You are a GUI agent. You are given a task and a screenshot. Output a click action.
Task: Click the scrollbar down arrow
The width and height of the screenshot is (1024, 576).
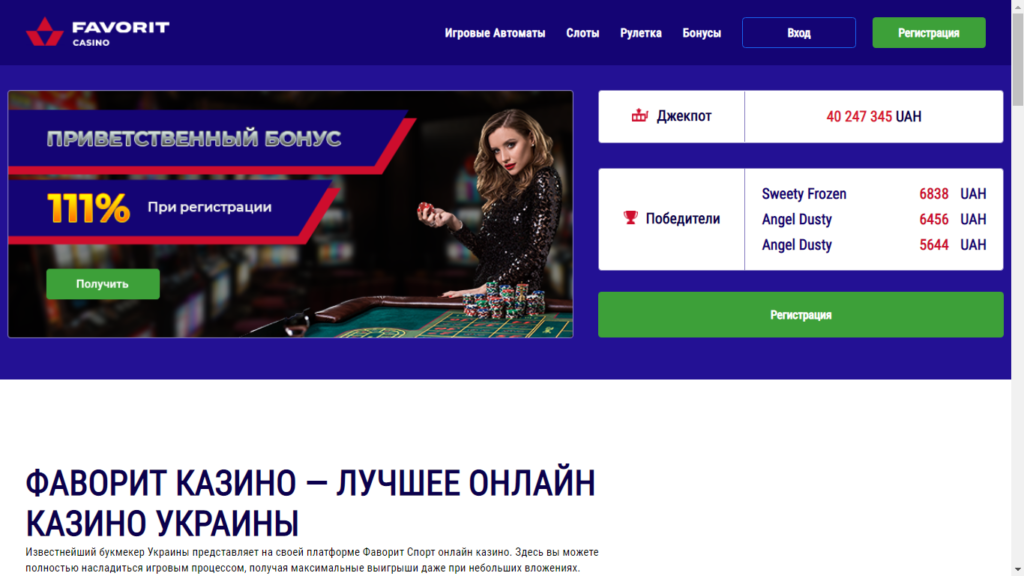[1017, 569]
